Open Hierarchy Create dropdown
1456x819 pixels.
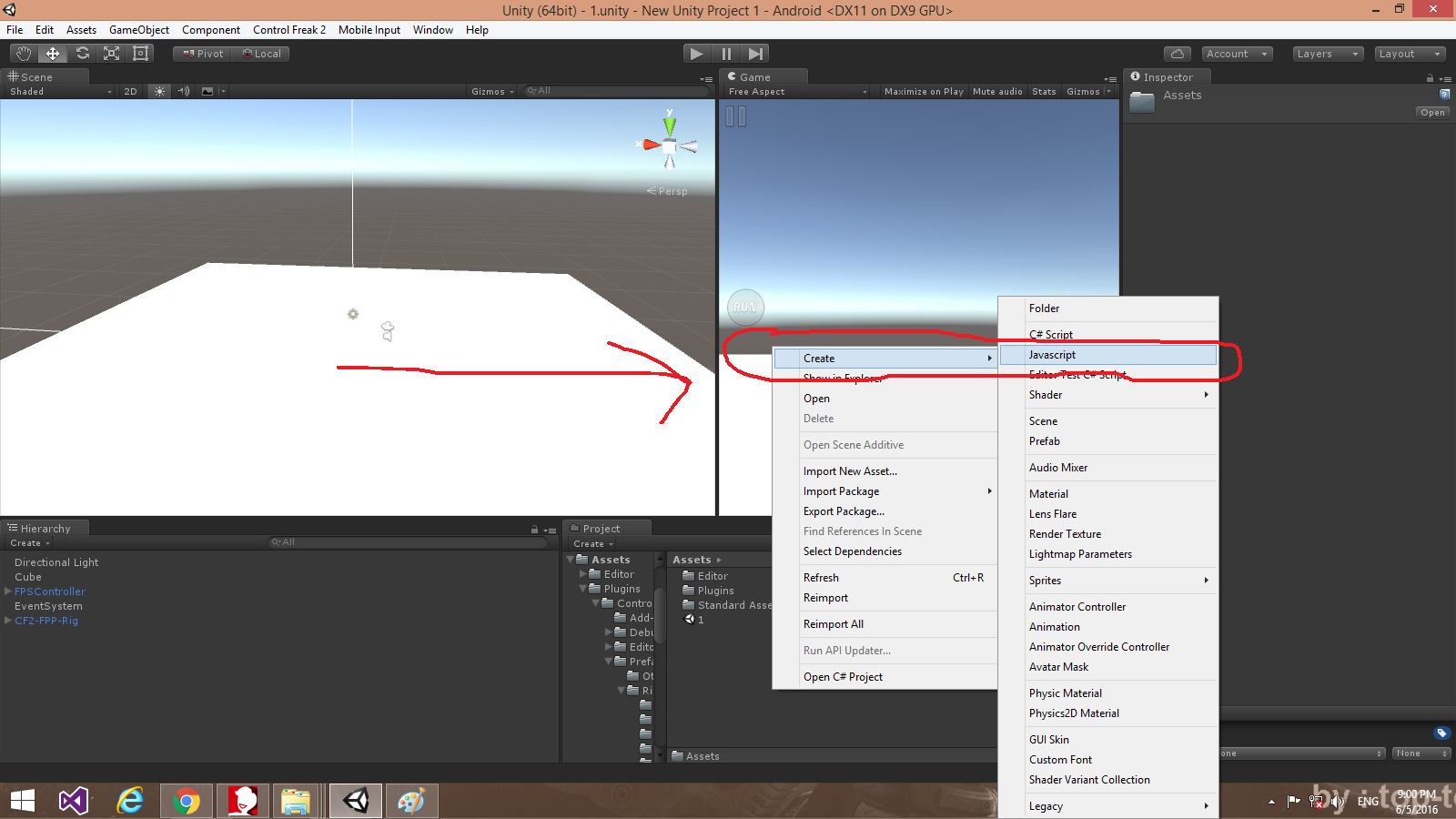pyautogui.click(x=30, y=543)
